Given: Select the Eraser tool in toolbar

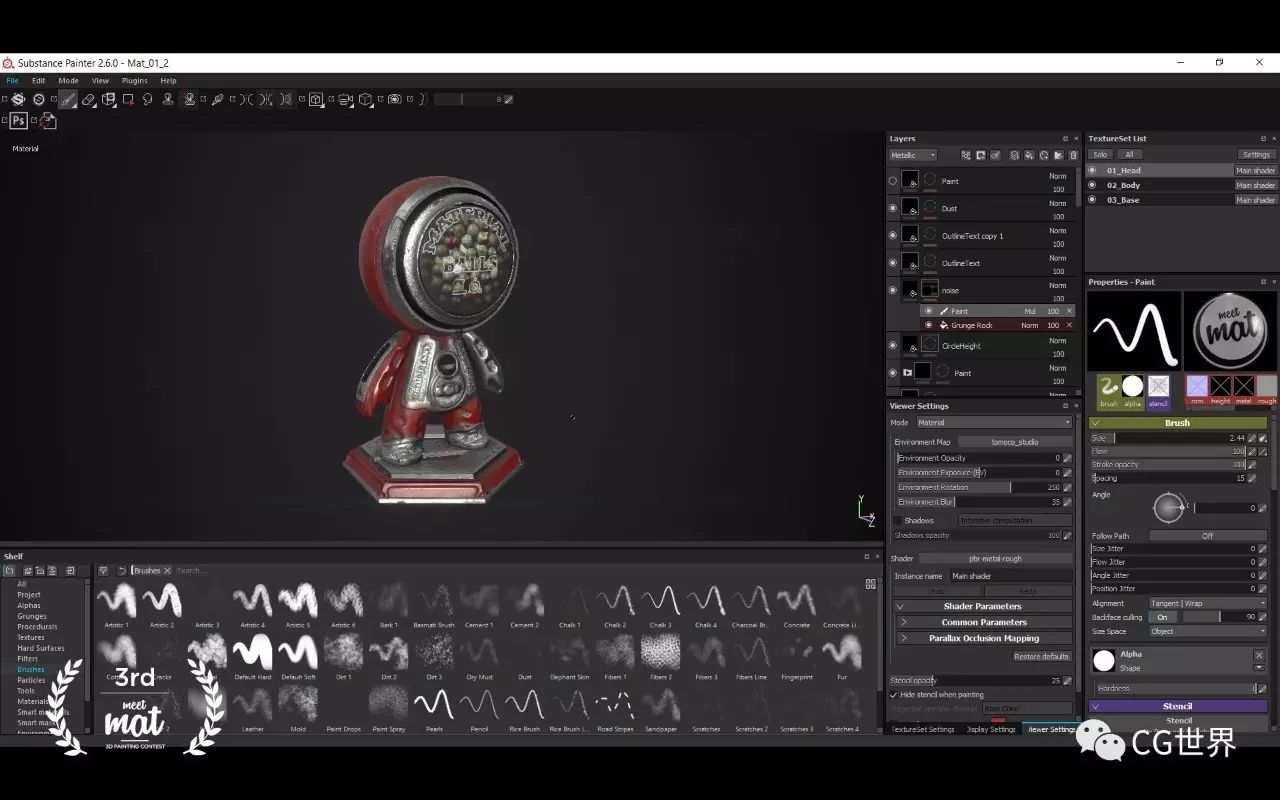Looking at the screenshot, I should pyautogui.click(x=89, y=99).
